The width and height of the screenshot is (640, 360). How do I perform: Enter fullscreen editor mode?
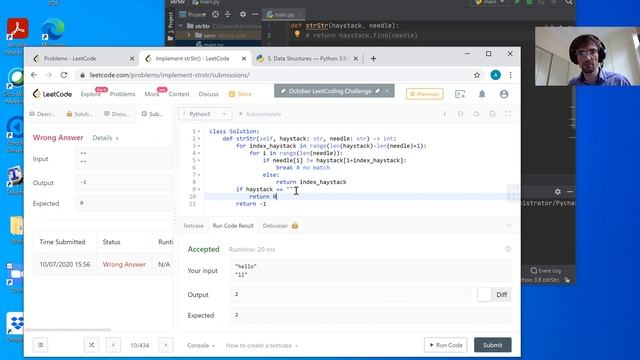[x=508, y=114]
